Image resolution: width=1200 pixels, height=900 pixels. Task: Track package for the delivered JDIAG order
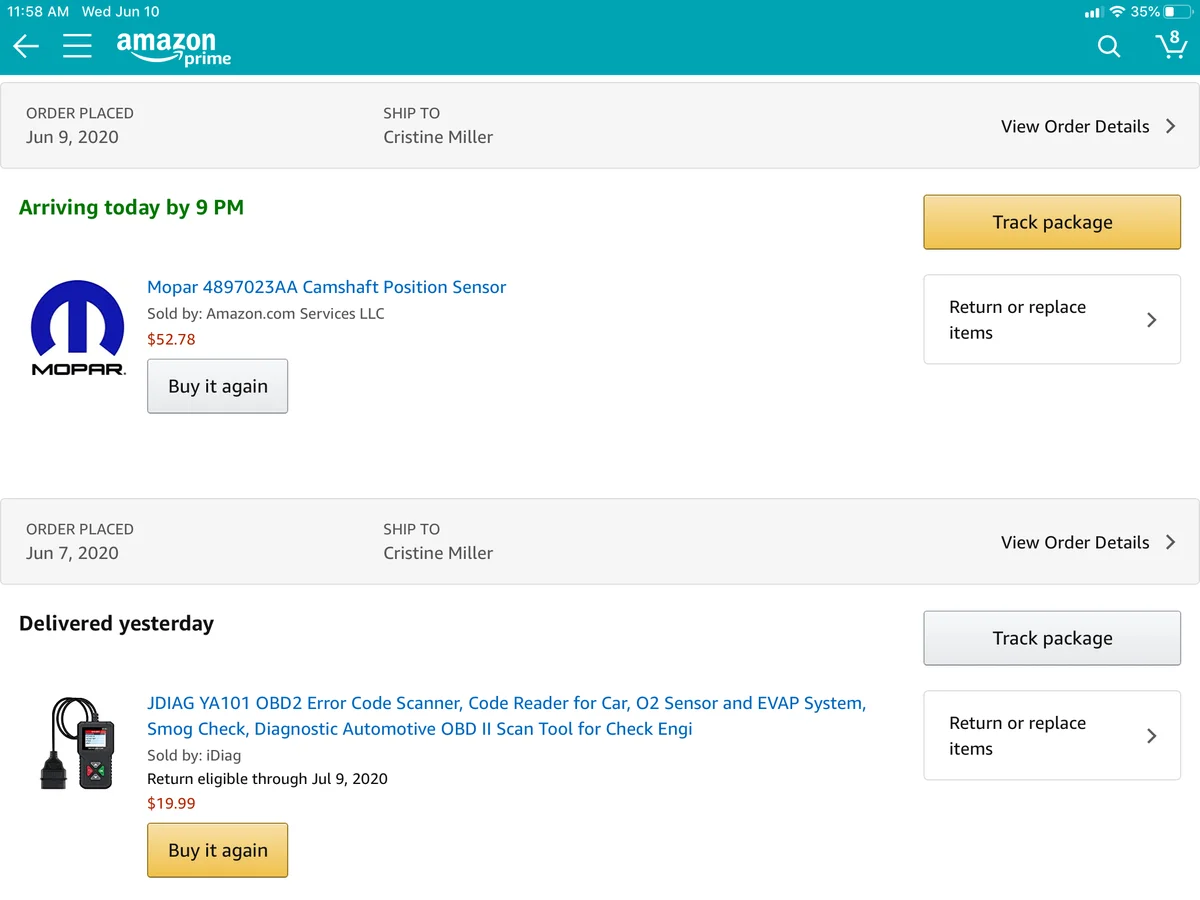pyautogui.click(x=1052, y=638)
